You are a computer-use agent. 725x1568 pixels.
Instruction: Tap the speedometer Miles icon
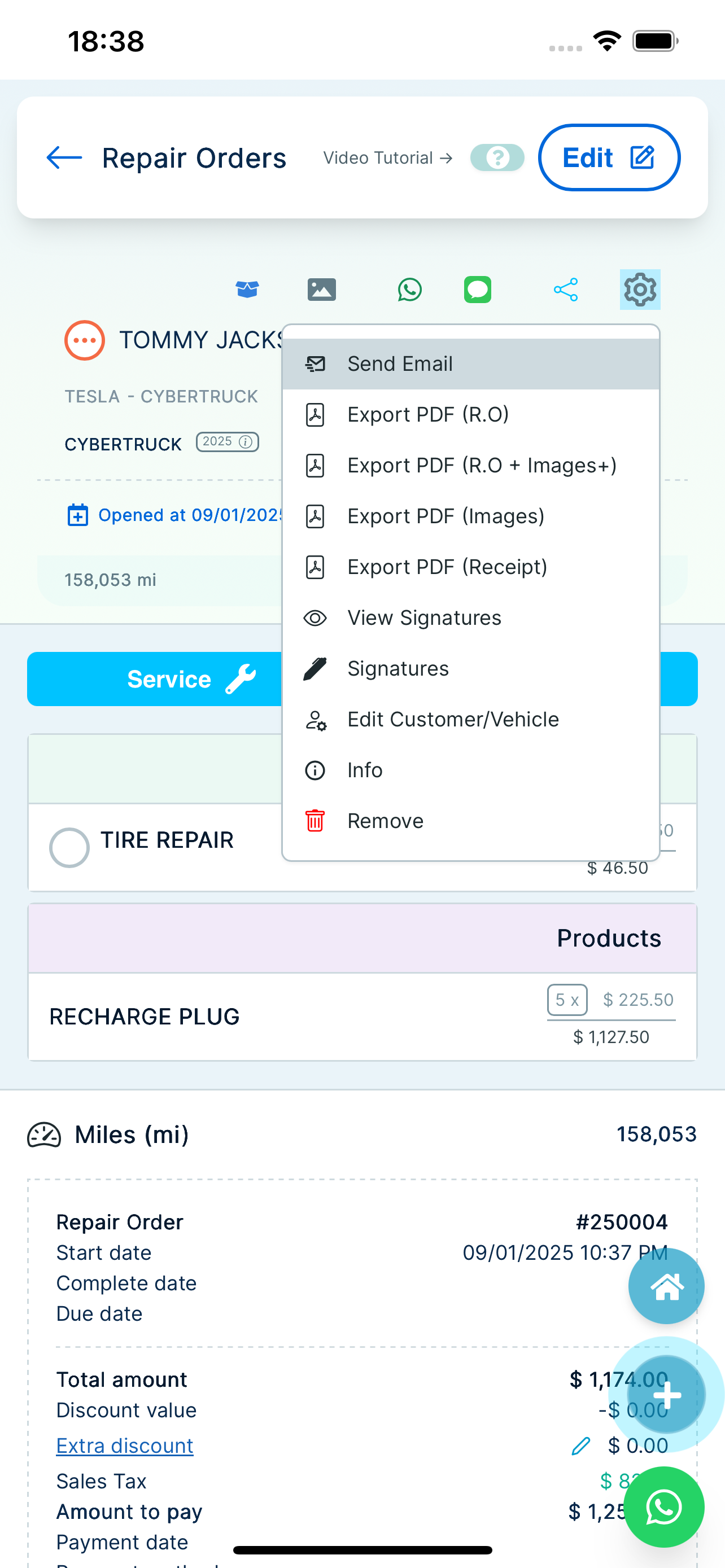coord(44,1135)
